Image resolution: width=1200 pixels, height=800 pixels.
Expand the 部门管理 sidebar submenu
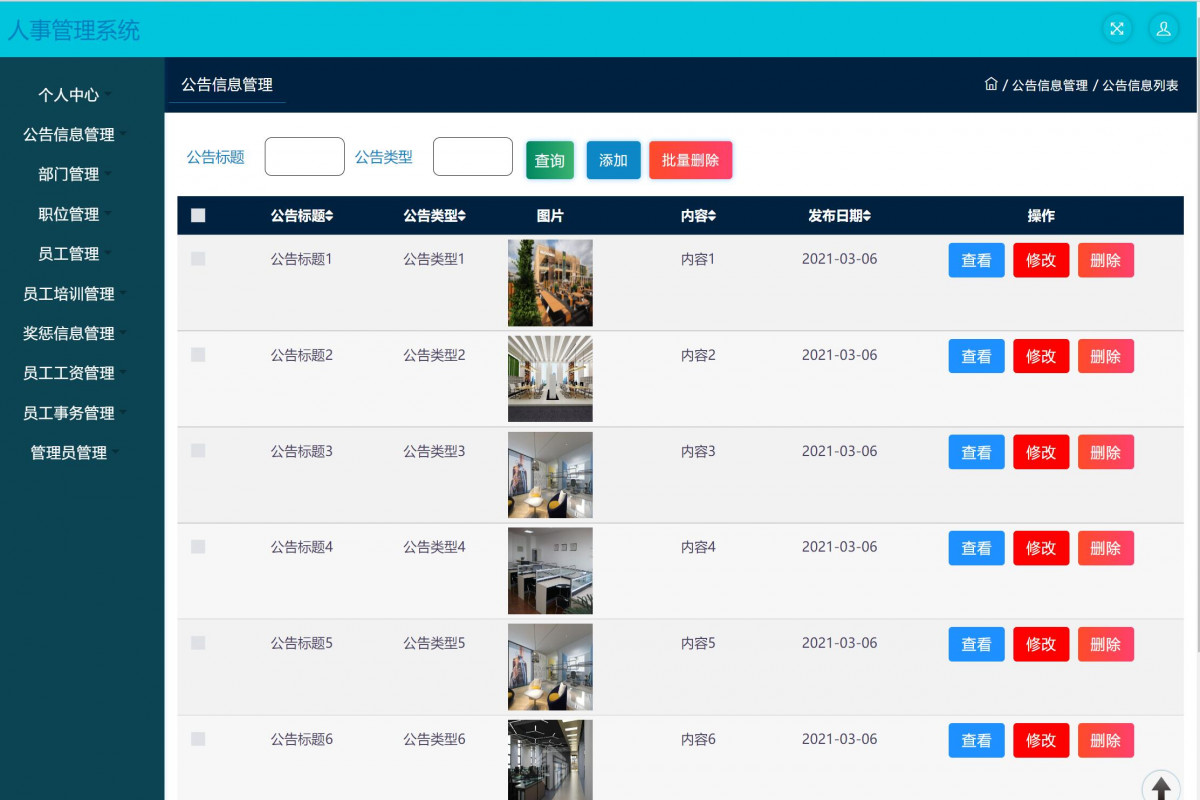click(70, 174)
